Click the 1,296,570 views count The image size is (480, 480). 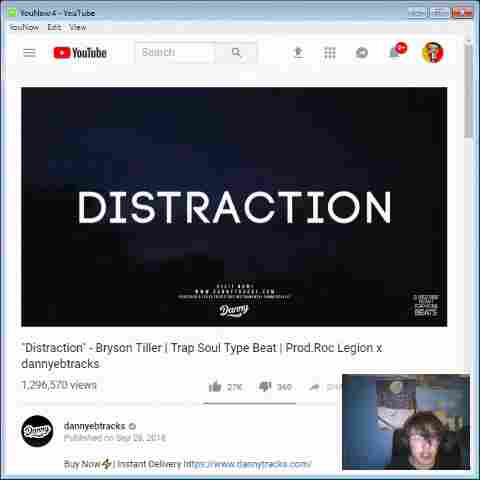pyautogui.click(x=59, y=385)
